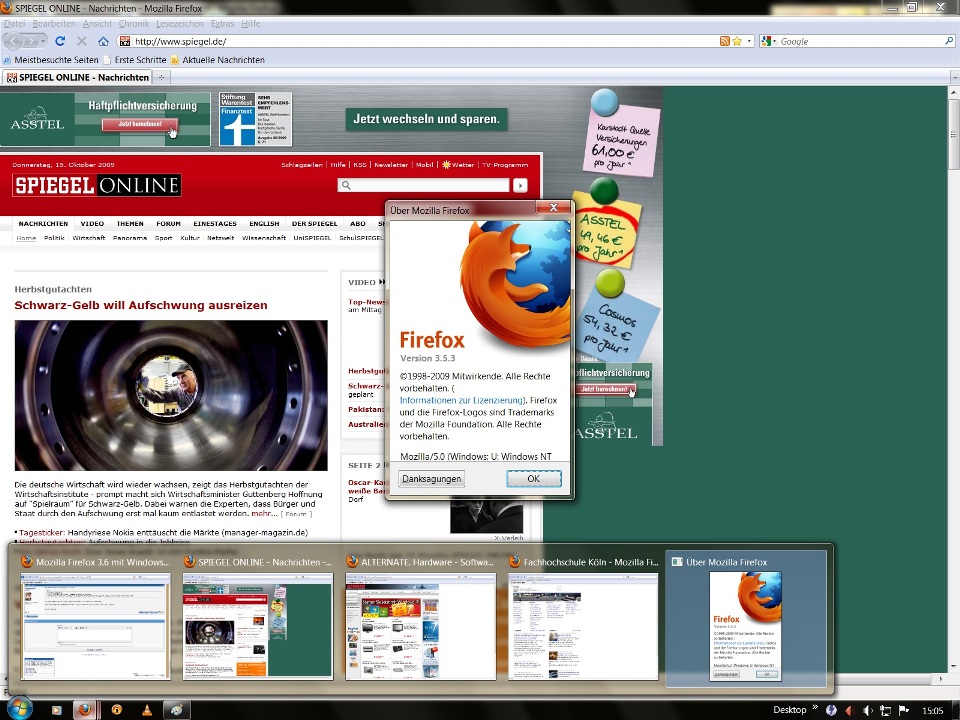Click the Spiegel search submit arrow button
Screen dimensions: 960x720
[x=520, y=185]
